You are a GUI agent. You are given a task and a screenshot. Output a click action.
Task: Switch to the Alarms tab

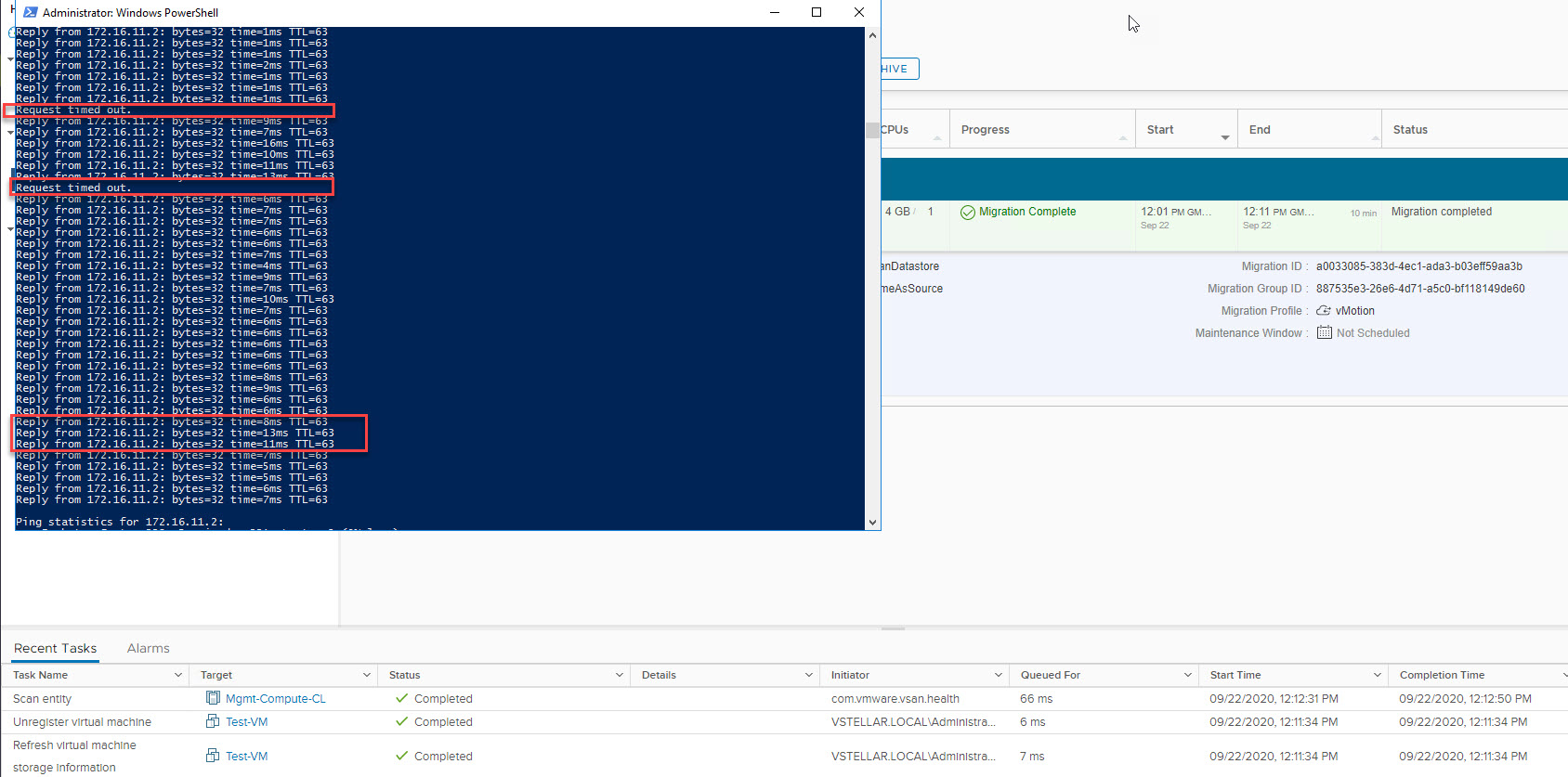[148, 648]
